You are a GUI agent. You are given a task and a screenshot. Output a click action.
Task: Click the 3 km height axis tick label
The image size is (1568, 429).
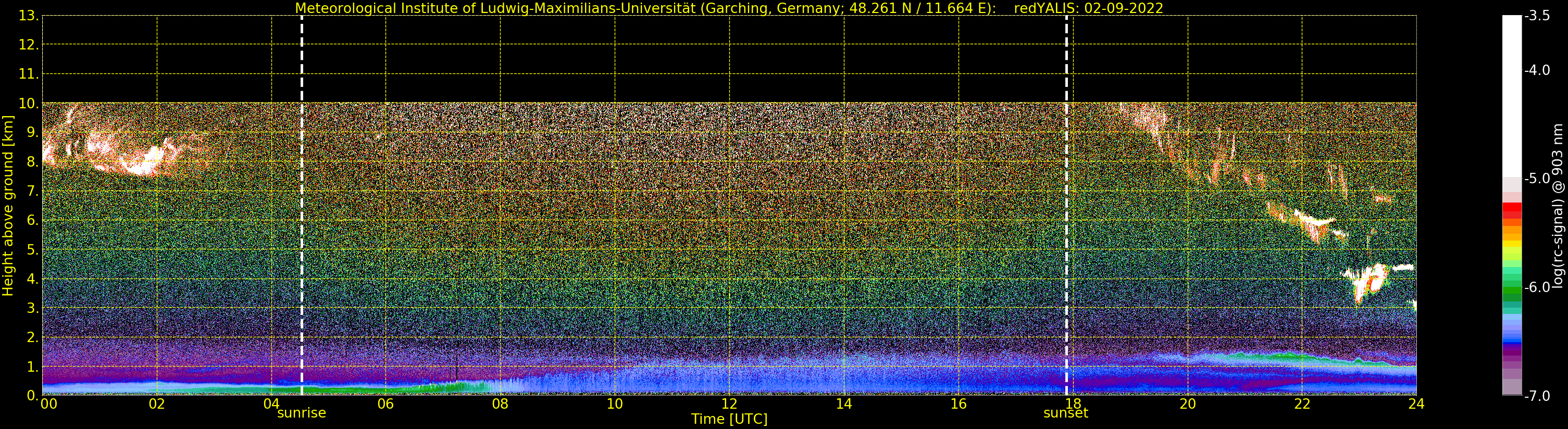32,308
